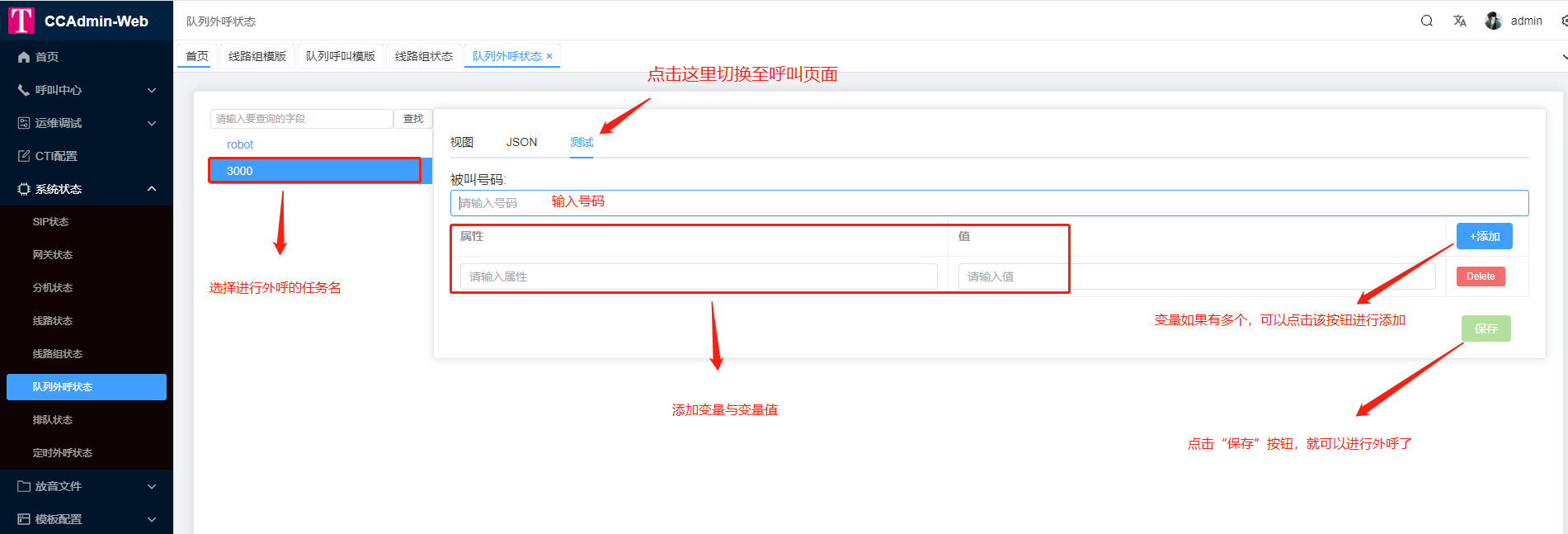Close the 队列外呼状态 tab with x
1568x534 pixels.
pos(549,56)
